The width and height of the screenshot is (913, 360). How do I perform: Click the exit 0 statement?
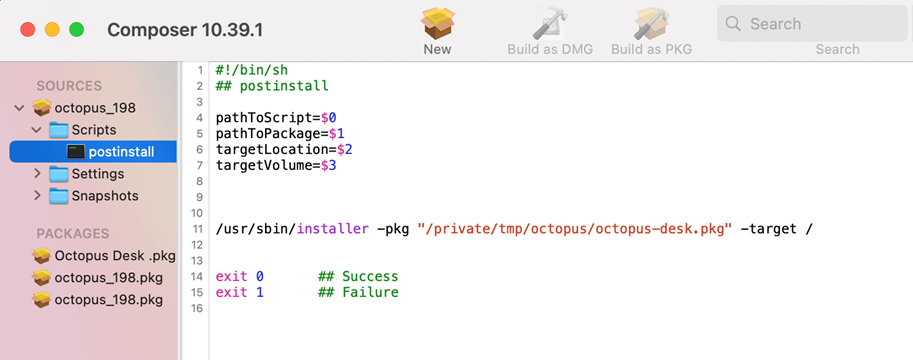click(x=239, y=276)
